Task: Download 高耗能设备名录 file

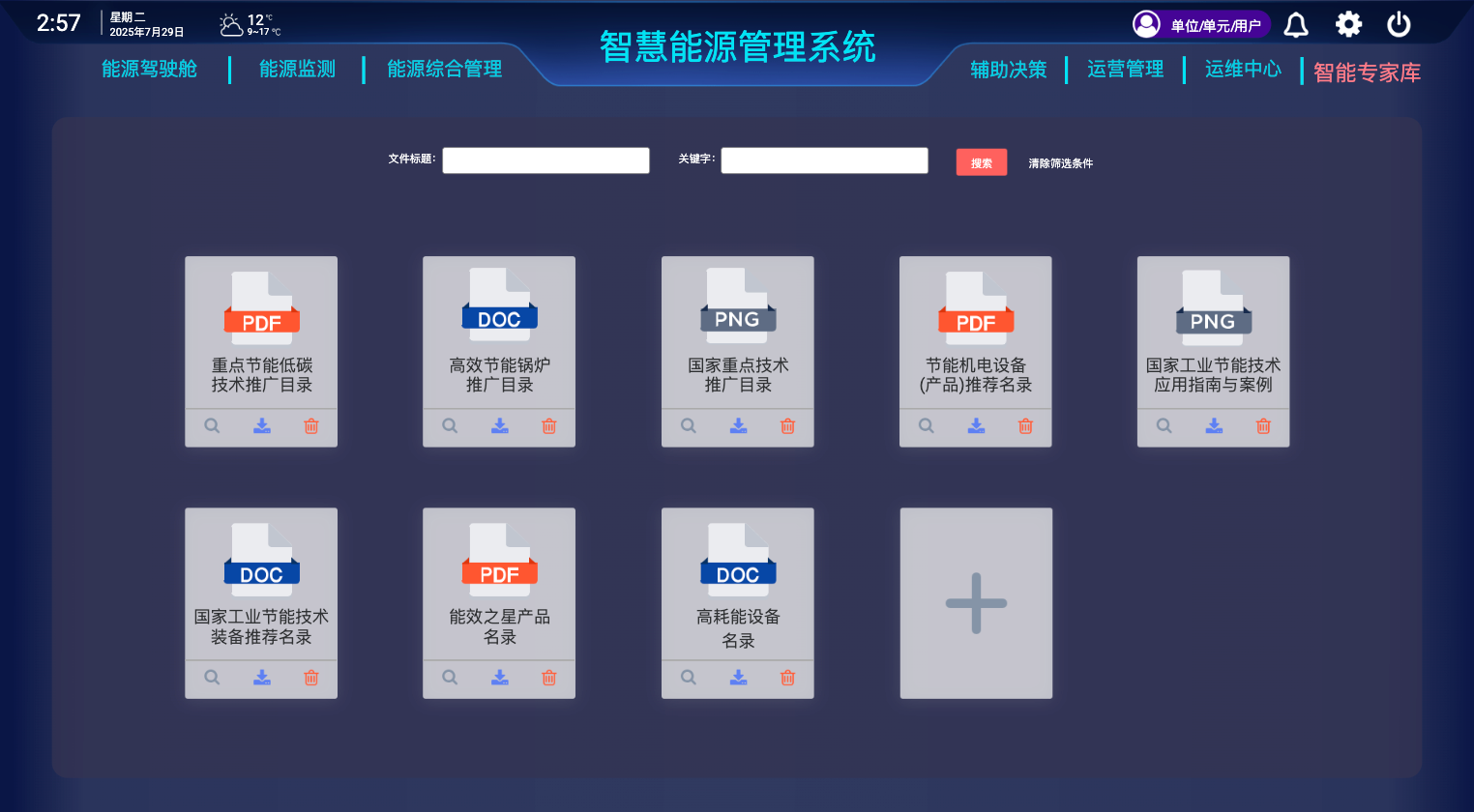Action: point(738,678)
